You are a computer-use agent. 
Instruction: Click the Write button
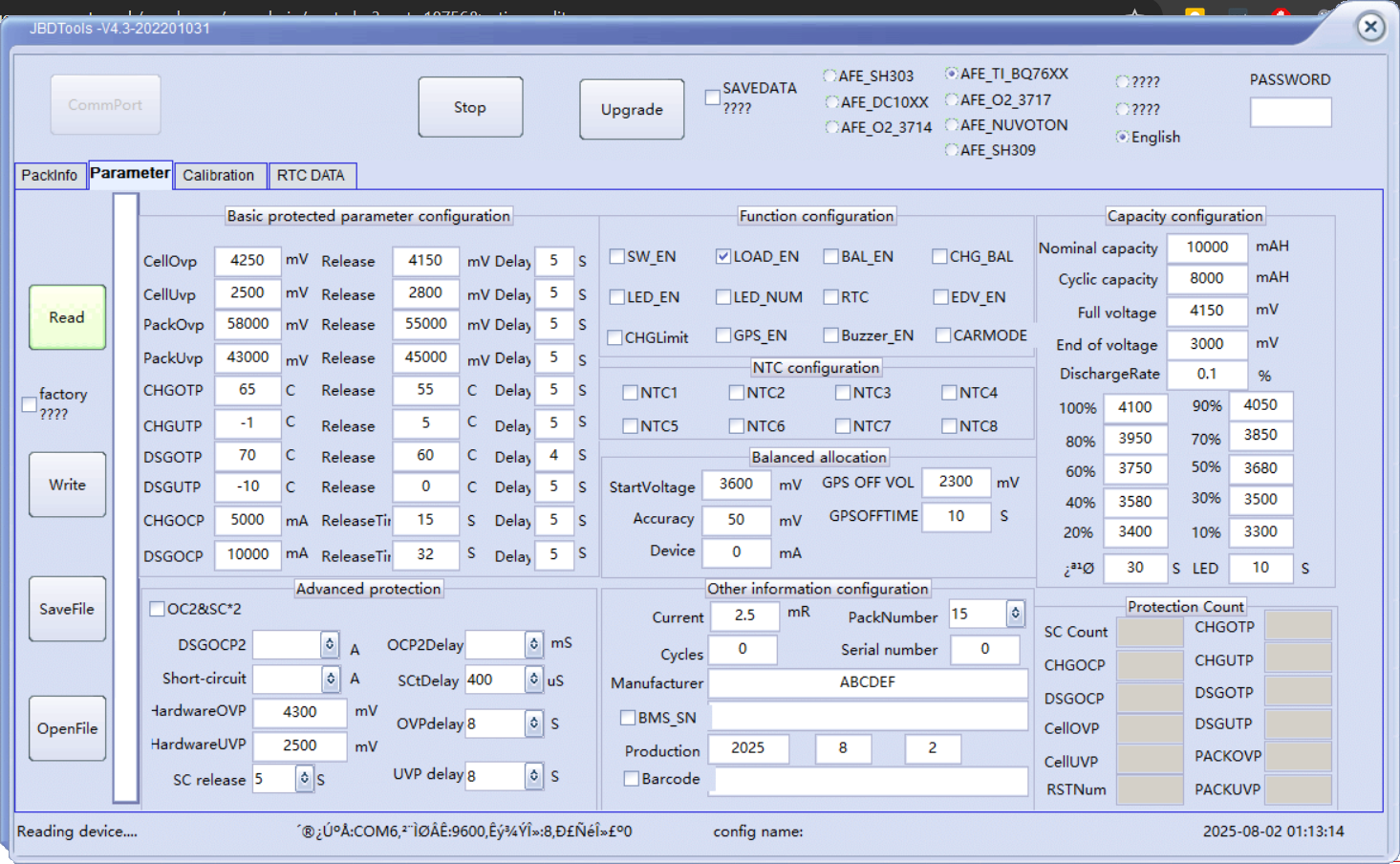point(67,485)
